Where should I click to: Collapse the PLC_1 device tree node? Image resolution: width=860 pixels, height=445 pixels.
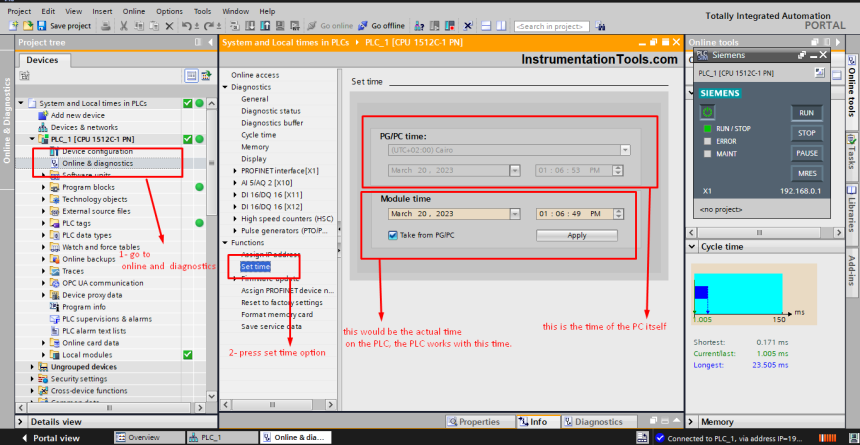click(x=32, y=139)
